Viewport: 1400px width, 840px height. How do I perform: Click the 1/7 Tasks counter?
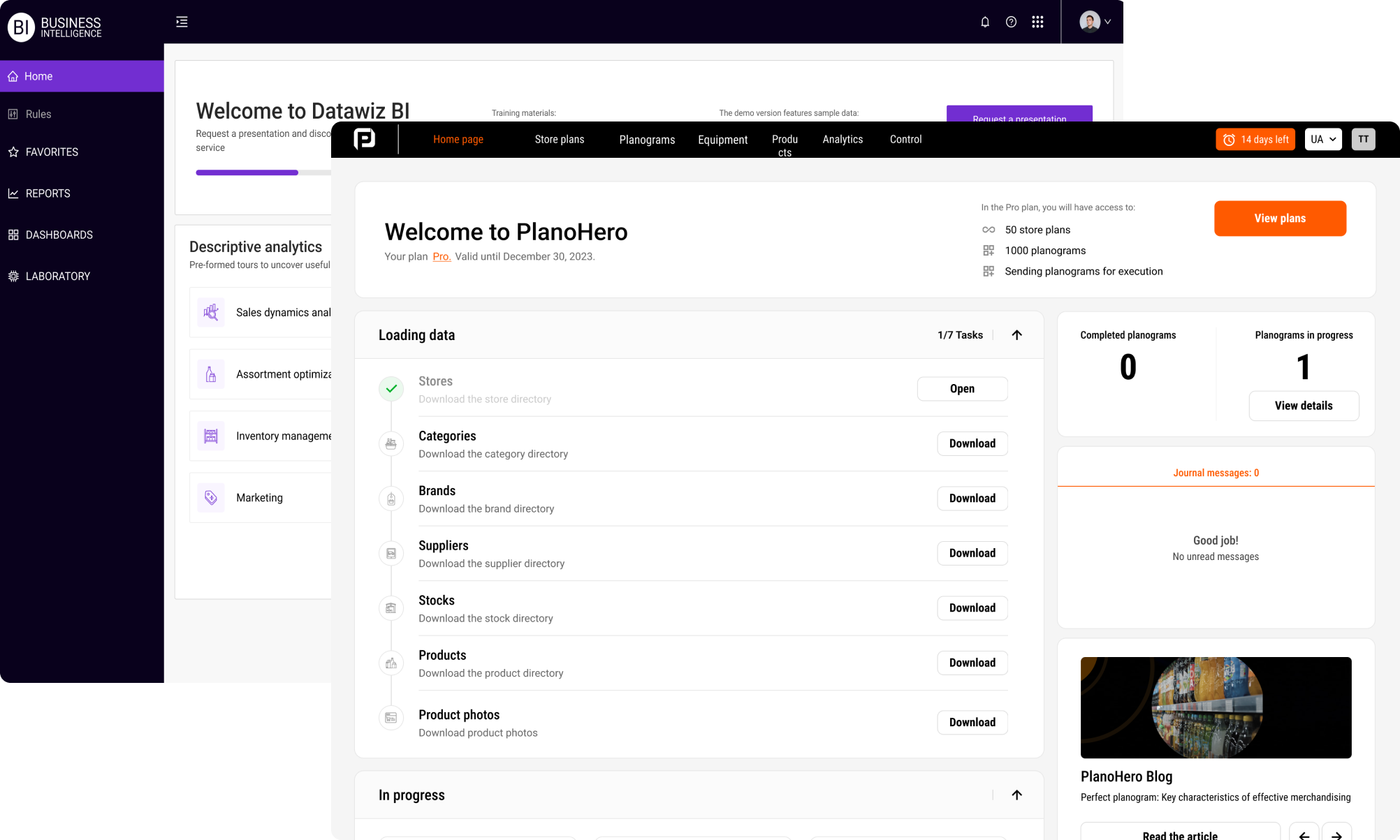click(x=960, y=335)
